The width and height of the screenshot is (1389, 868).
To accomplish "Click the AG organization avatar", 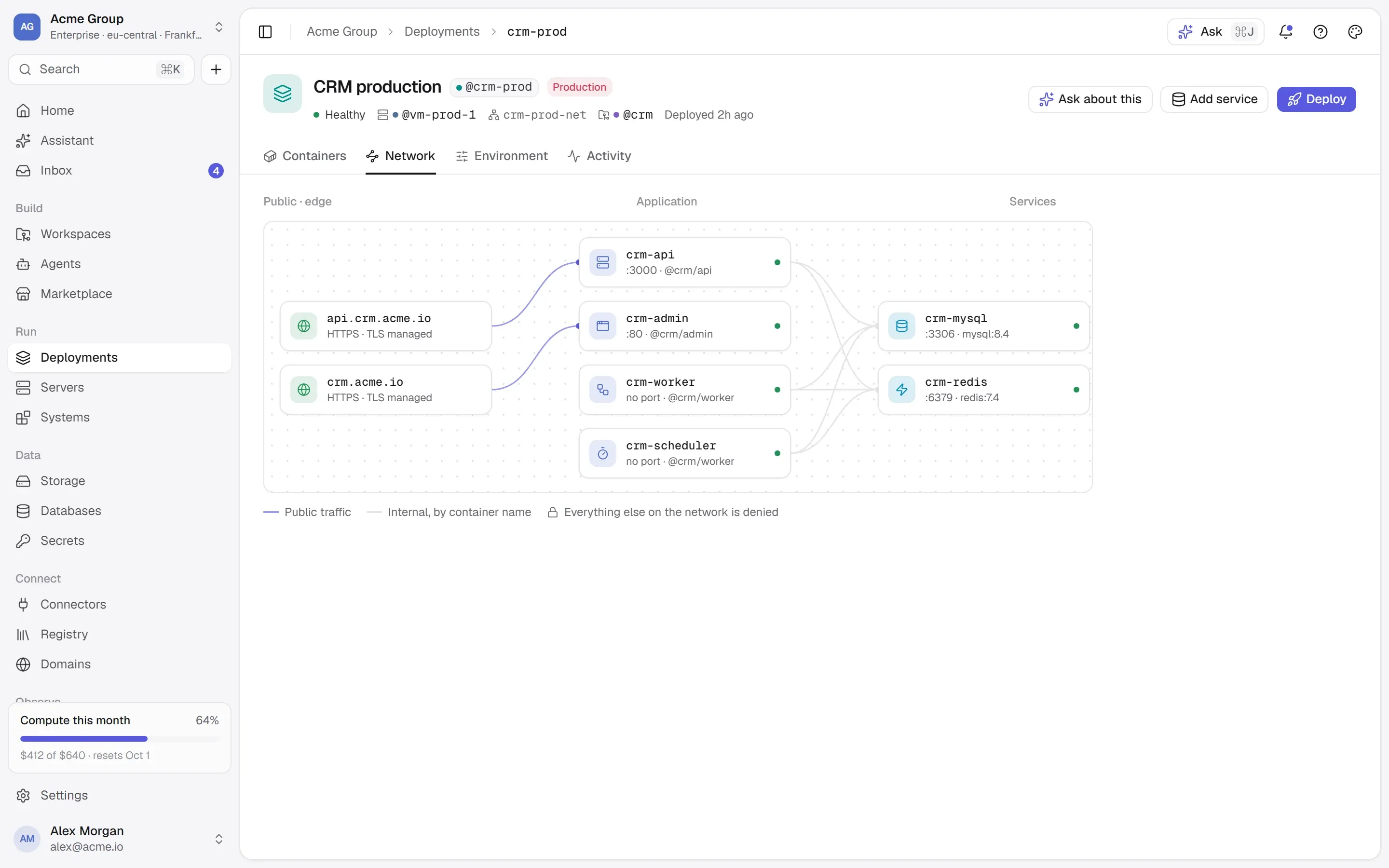I will coord(27,27).
